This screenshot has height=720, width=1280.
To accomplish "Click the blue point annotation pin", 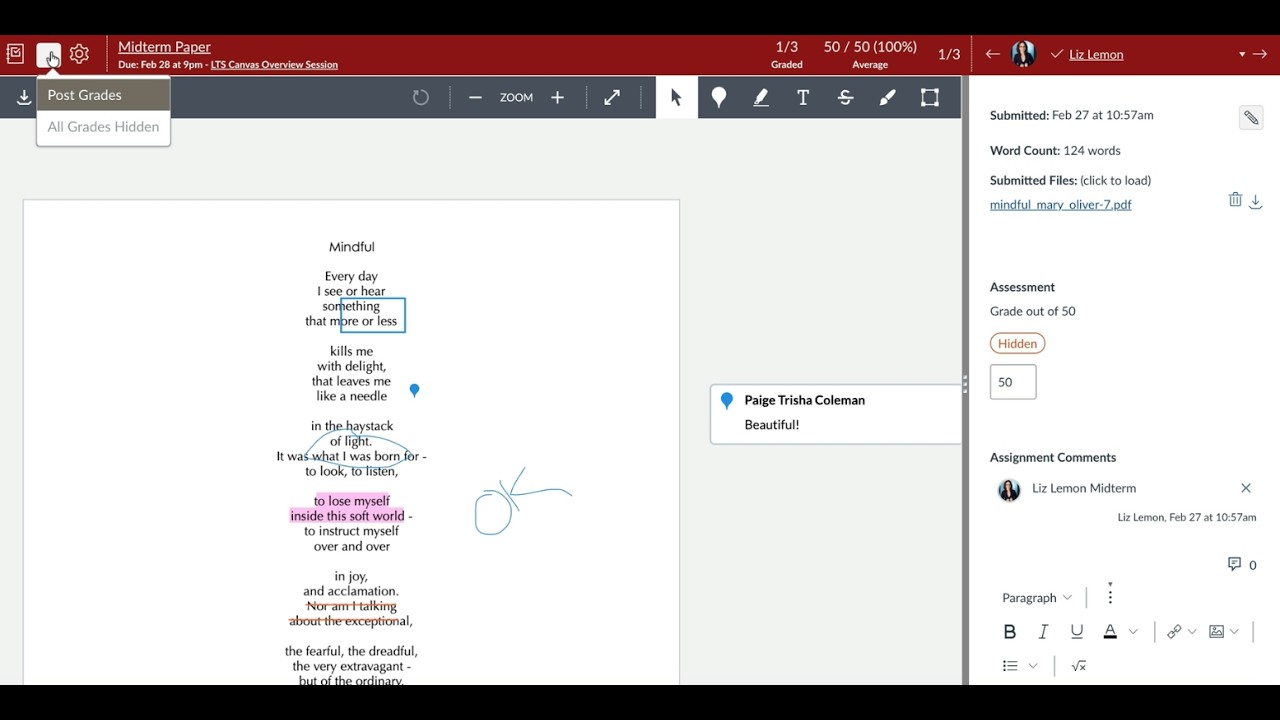I will coord(414,390).
